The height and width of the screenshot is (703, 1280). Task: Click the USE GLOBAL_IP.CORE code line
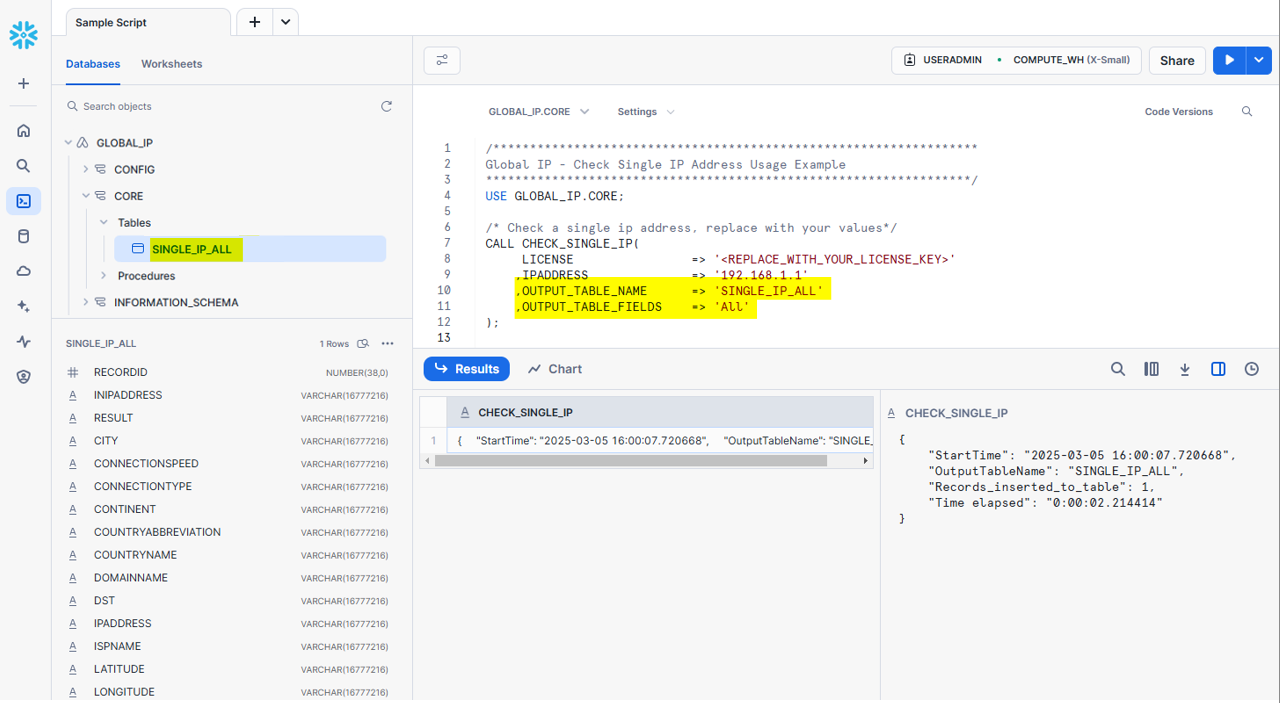555,196
